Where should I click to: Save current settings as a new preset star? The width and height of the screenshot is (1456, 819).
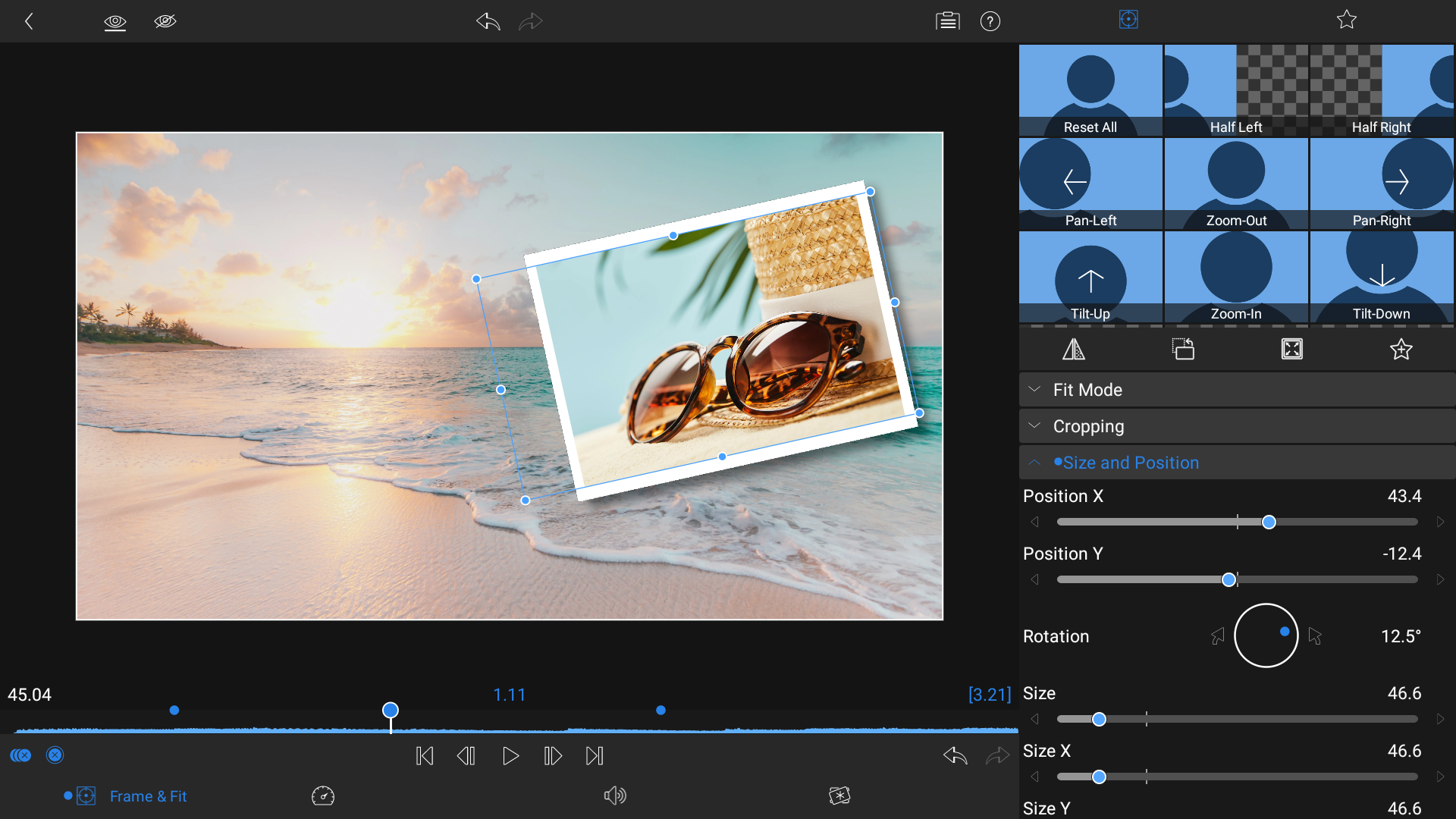click(1401, 349)
